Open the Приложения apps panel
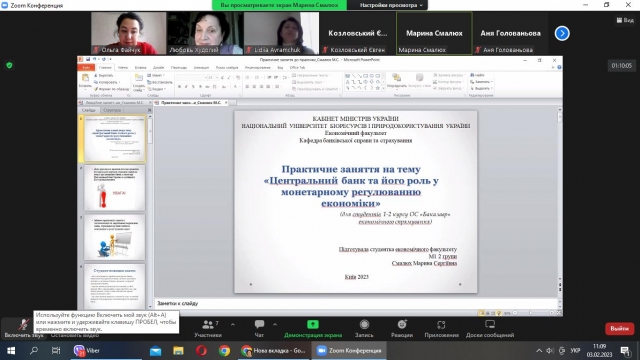640x360 pixels. (x=441, y=329)
